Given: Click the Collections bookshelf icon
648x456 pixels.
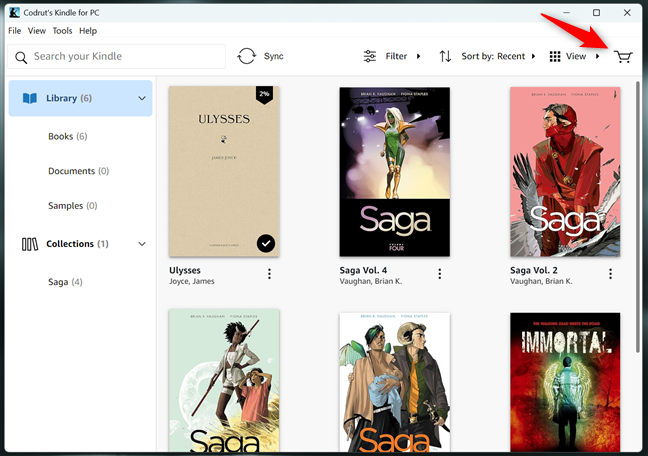Looking at the screenshot, I should 30,244.
